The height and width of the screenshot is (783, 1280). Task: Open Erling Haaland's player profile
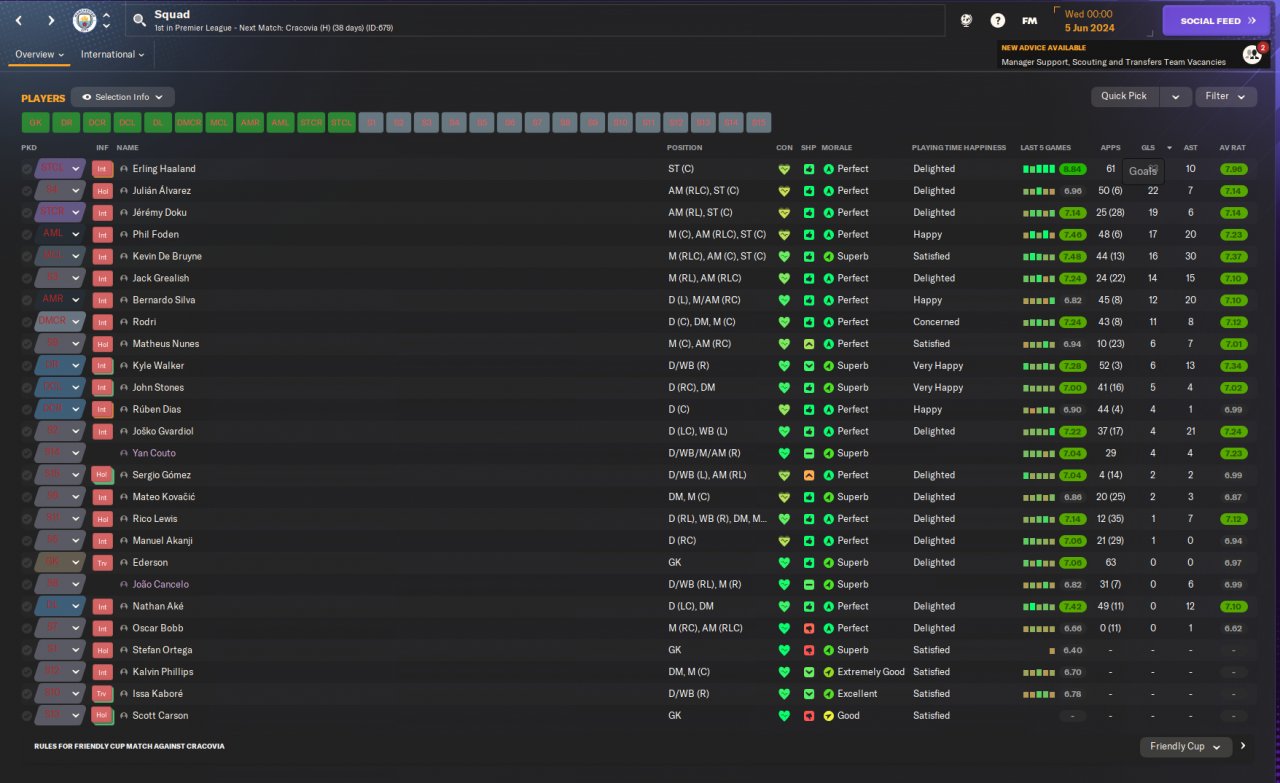[164, 169]
